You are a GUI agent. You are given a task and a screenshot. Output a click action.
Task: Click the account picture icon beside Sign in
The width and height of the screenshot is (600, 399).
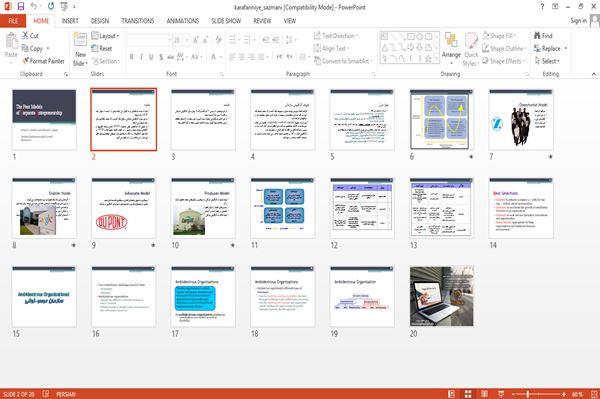tap(595, 20)
